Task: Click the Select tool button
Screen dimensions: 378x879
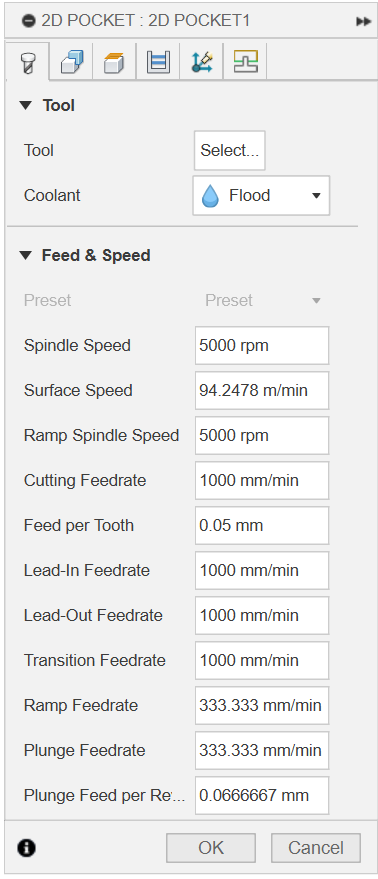Action: coord(230,150)
